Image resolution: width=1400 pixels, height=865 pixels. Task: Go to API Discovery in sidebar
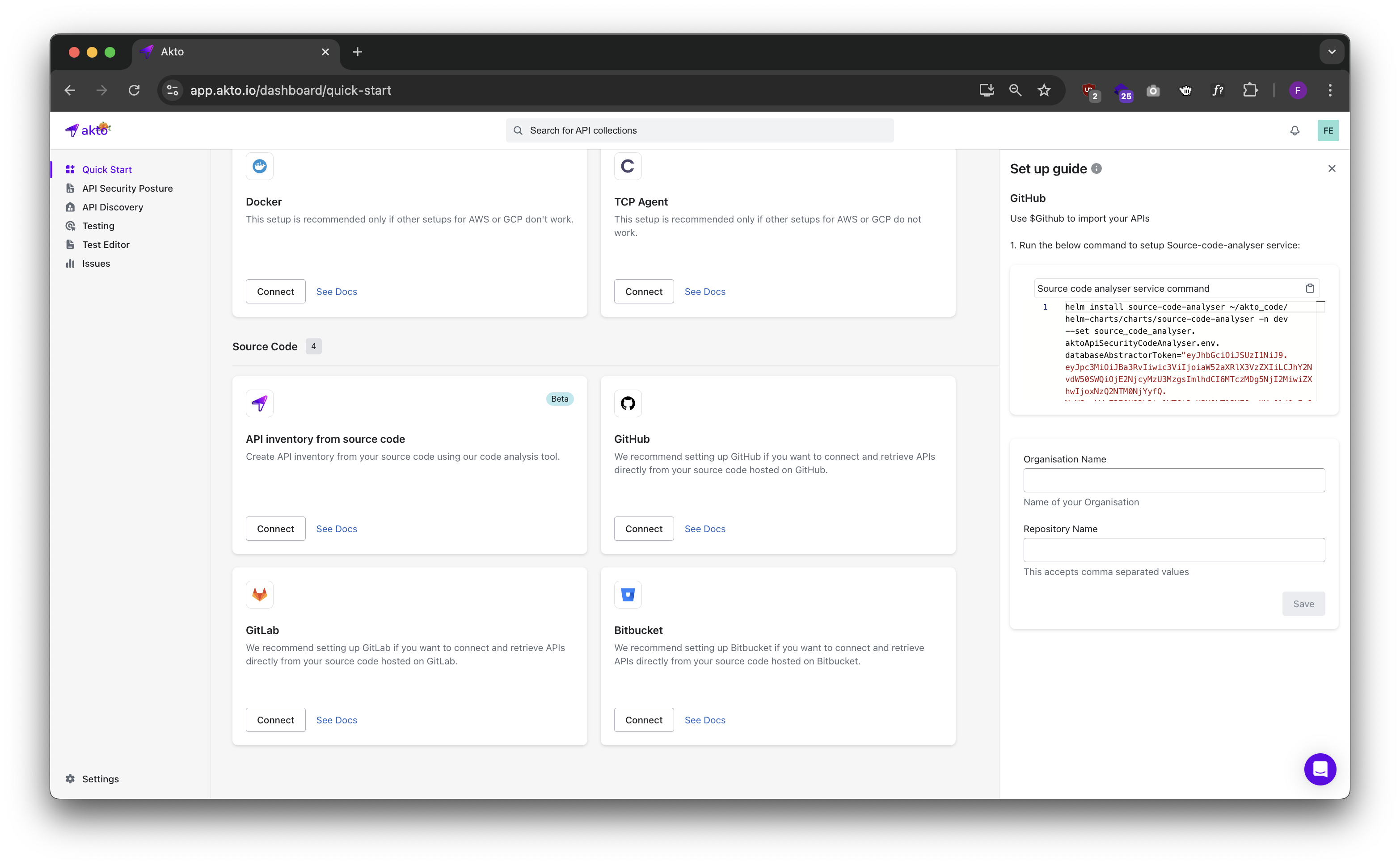click(x=112, y=207)
